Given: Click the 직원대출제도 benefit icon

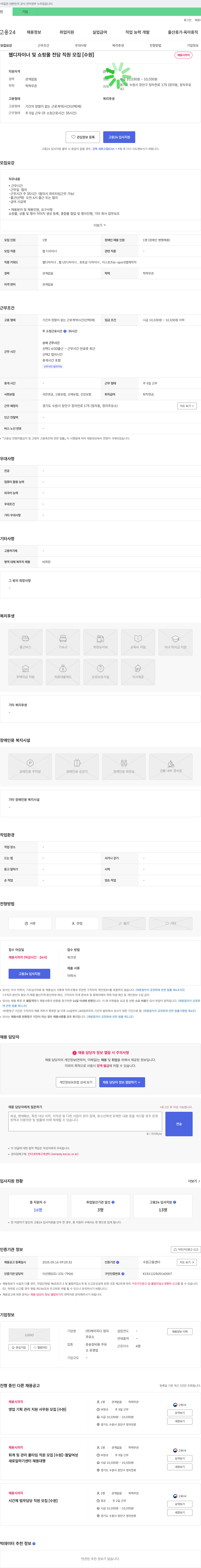Looking at the screenshot, I should click(x=63, y=673).
